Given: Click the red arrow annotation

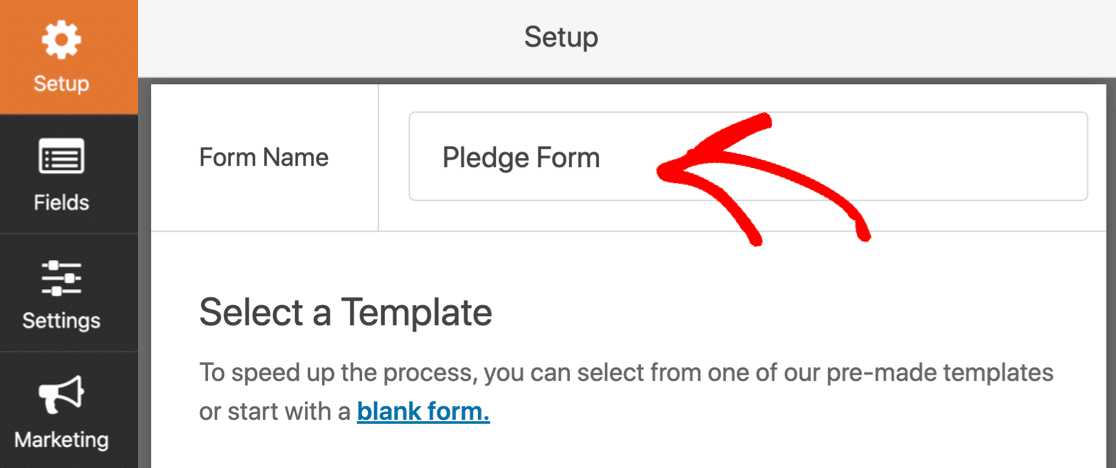Looking at the screenshot, I should click(762, 179).
